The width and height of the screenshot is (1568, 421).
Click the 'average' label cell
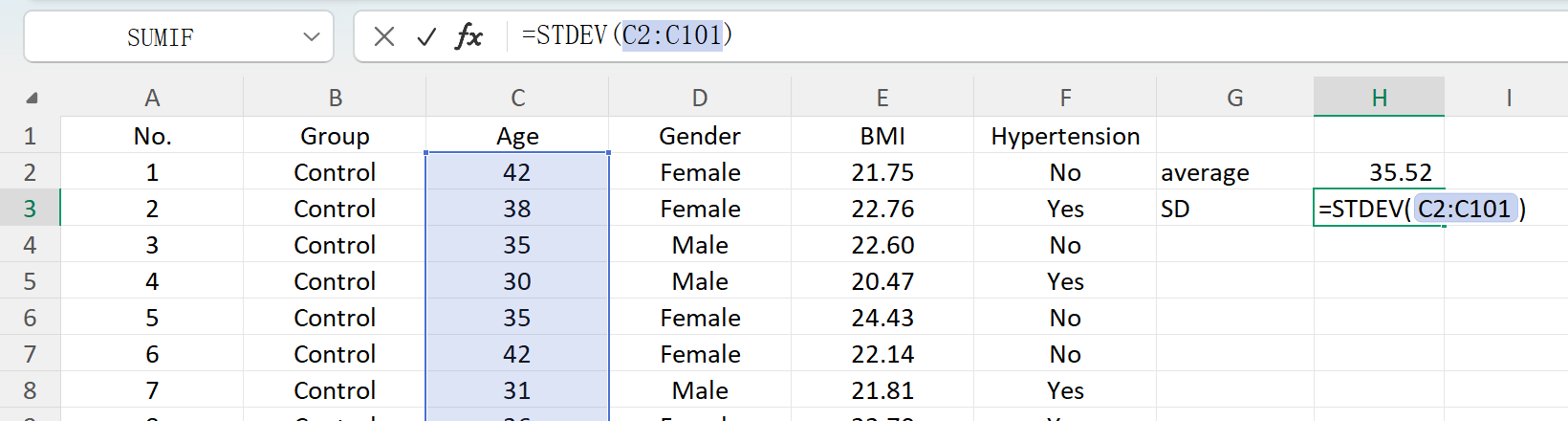1235,172
